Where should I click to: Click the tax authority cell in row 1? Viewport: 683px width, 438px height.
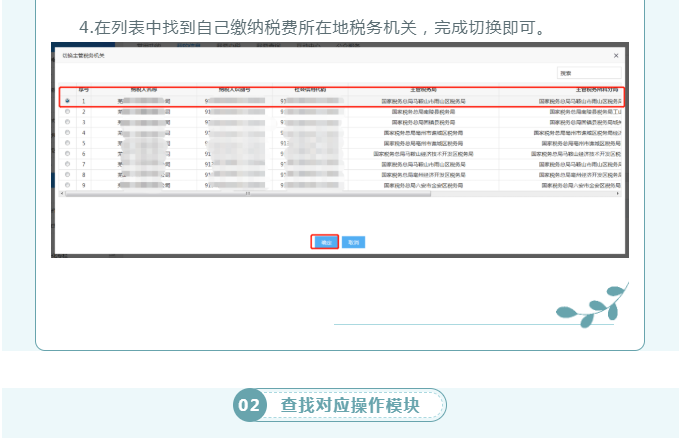423,101
